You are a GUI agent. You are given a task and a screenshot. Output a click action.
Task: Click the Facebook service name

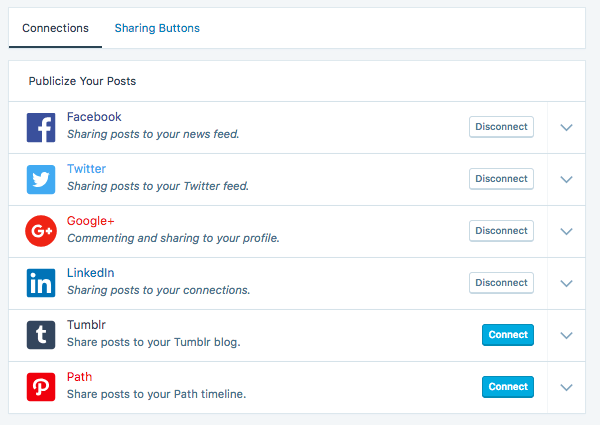94,117
